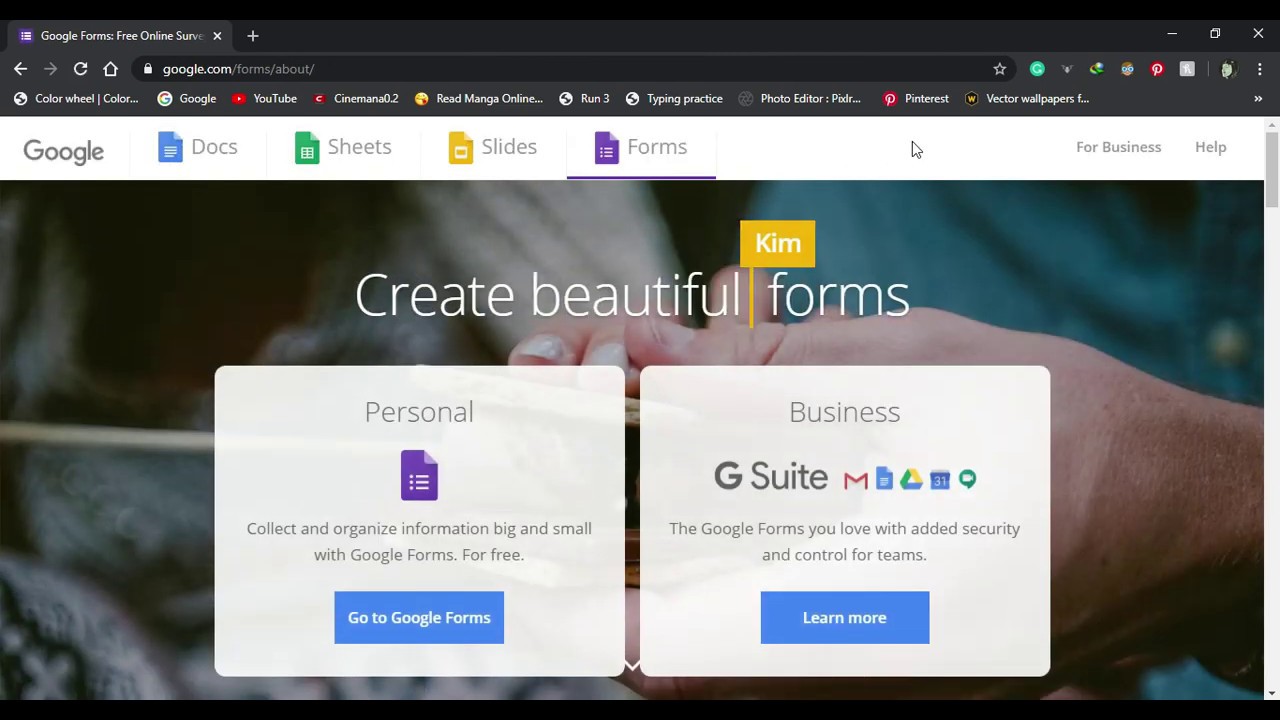The width and height of the screenshot is (1280, 720).
Task: Switch to the Sheets tab
Action: [x=343, y=147]
